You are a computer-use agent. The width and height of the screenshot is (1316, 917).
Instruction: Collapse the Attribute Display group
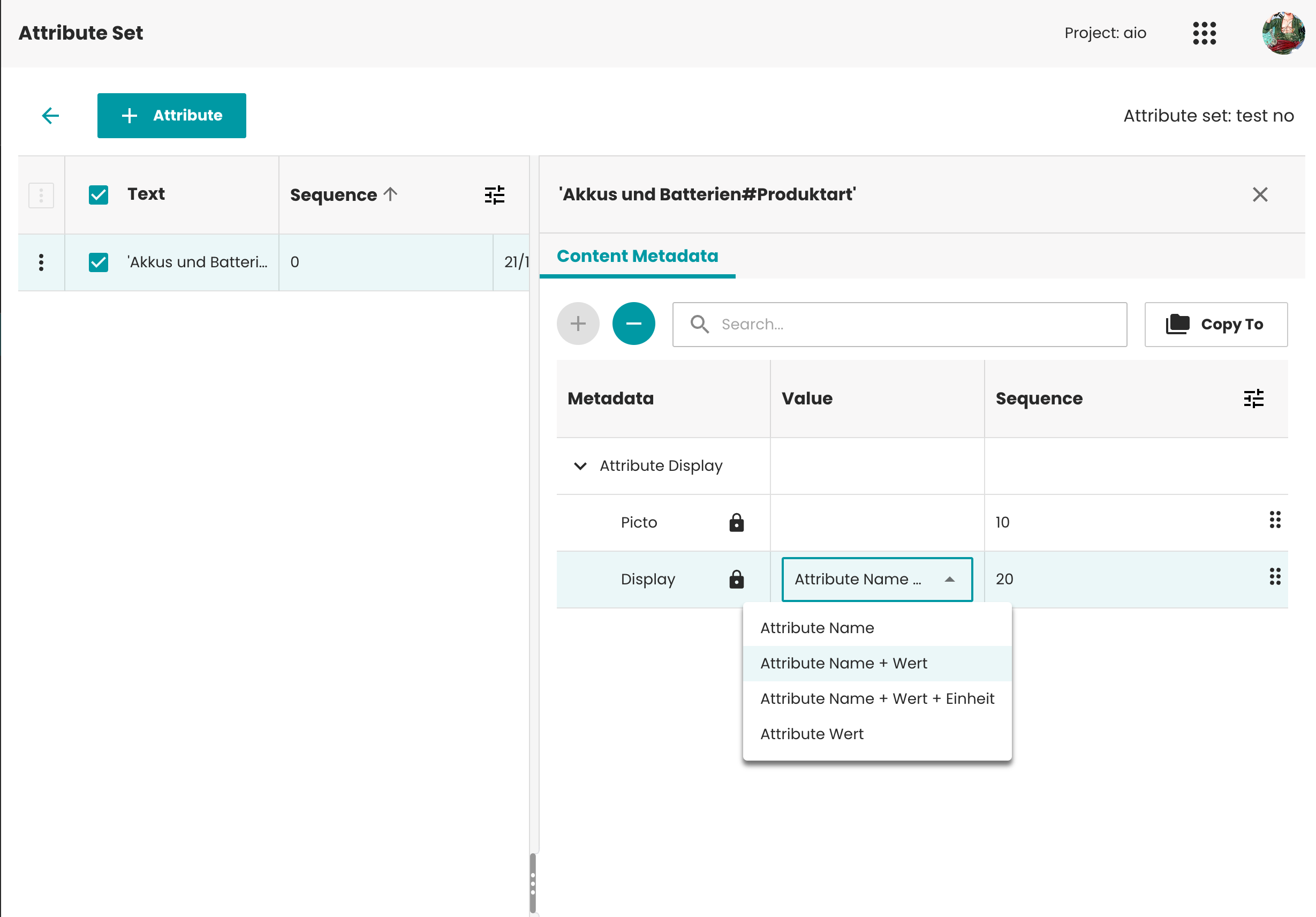[x=580, y=466]
